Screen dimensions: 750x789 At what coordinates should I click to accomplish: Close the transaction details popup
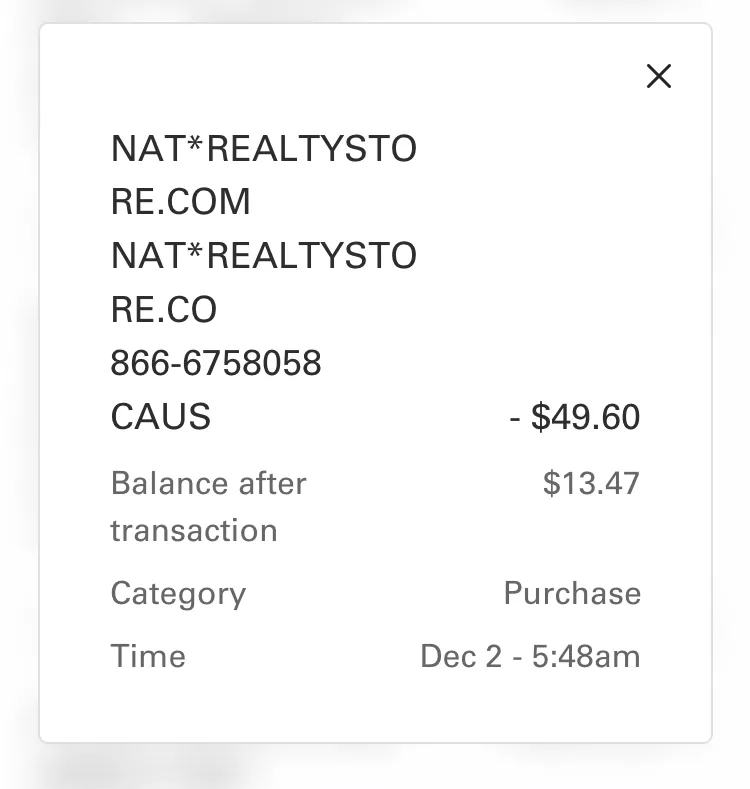tap(658, 76)
